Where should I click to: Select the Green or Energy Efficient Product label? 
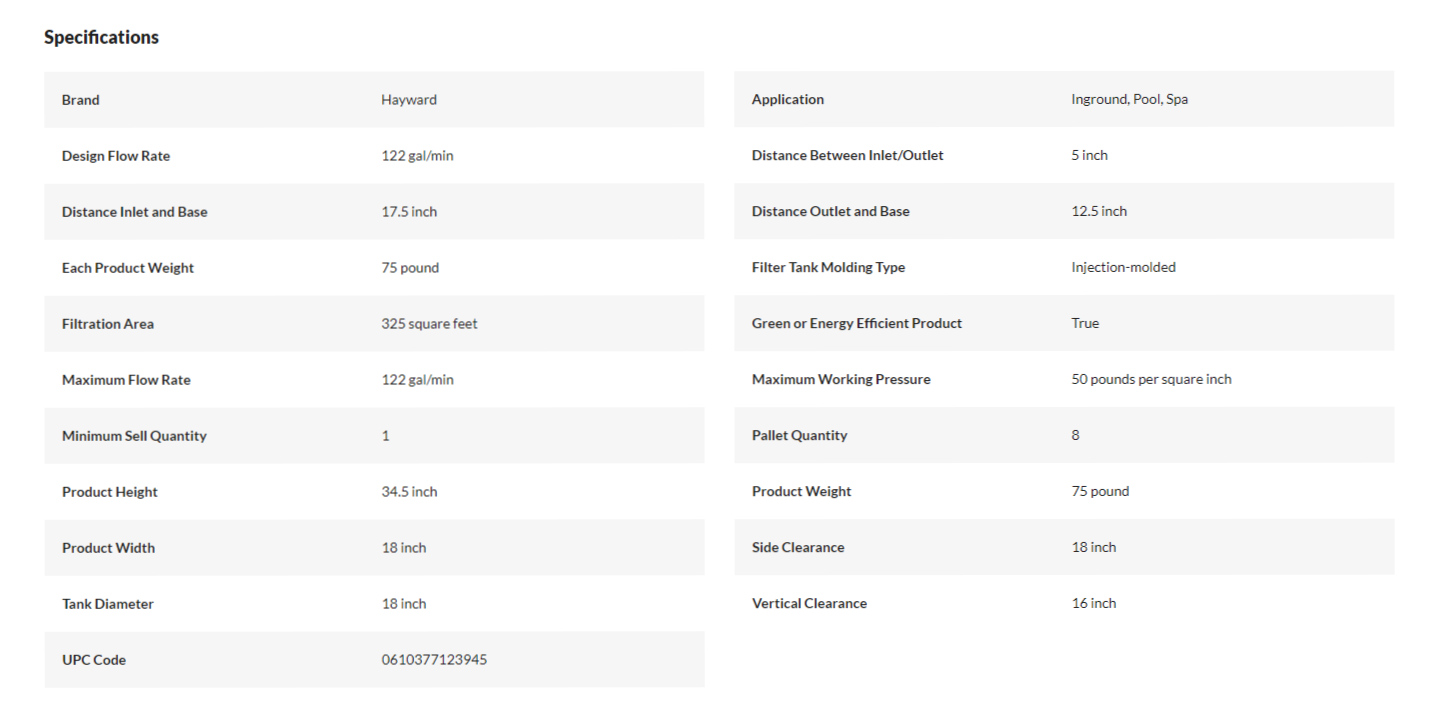(857, 324)
